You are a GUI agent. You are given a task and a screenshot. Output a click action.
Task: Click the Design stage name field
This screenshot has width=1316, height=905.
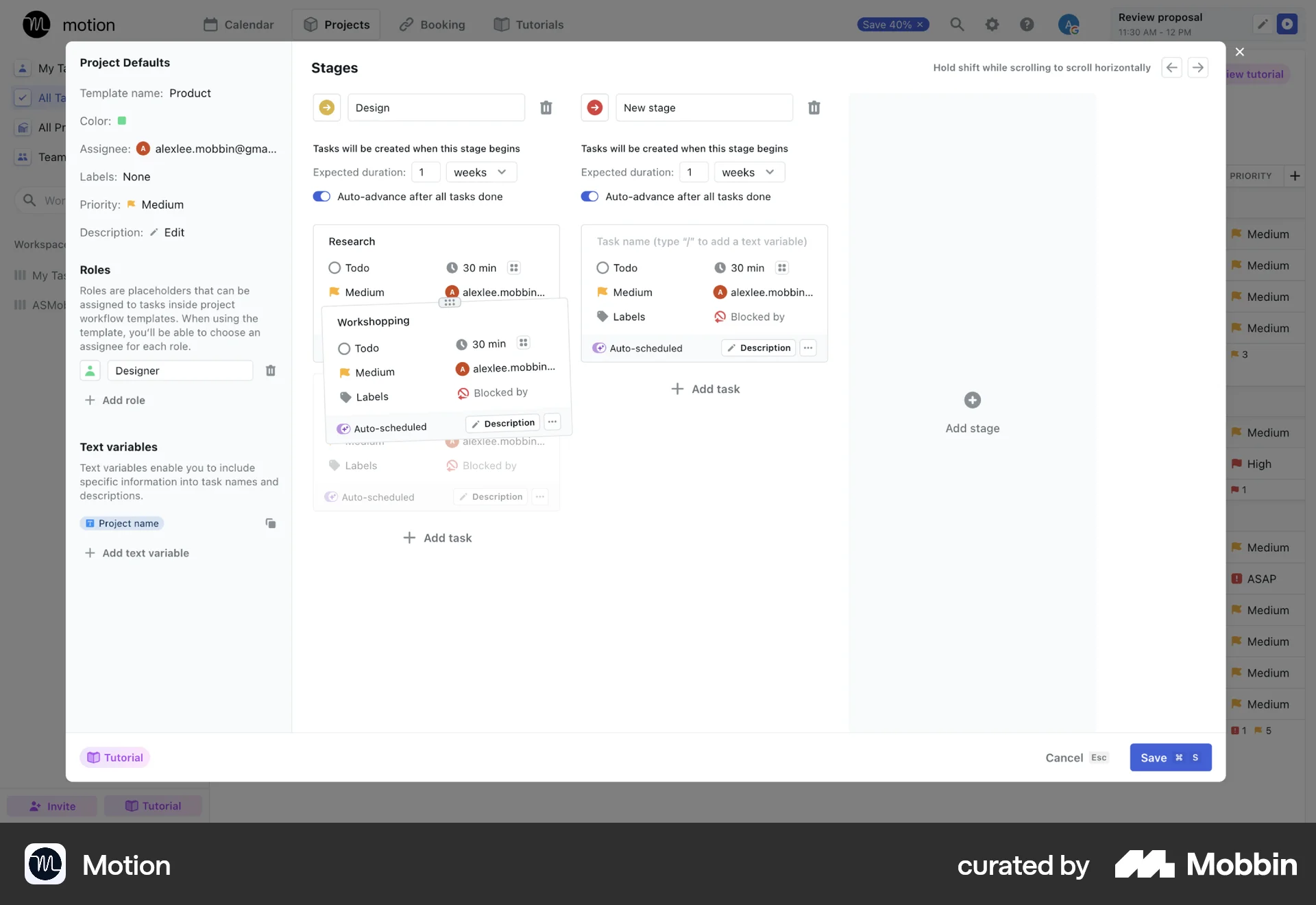[437, 108]
